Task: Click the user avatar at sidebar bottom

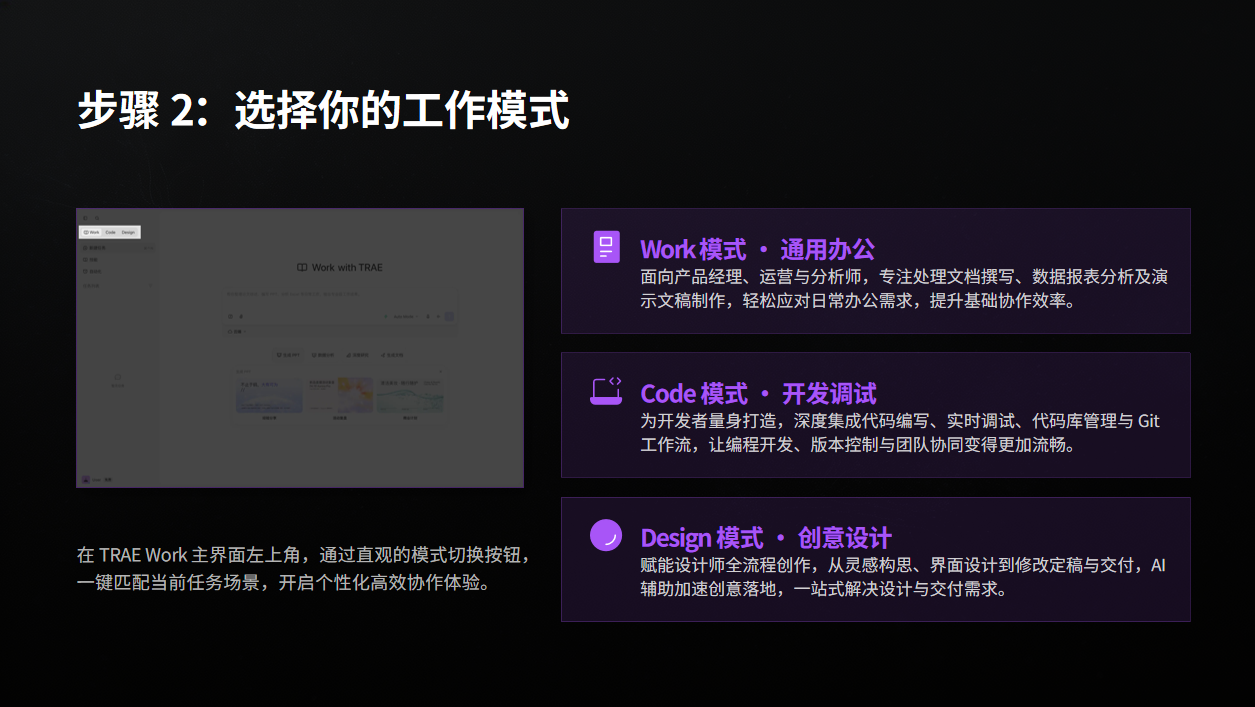Action: (85, 479)
